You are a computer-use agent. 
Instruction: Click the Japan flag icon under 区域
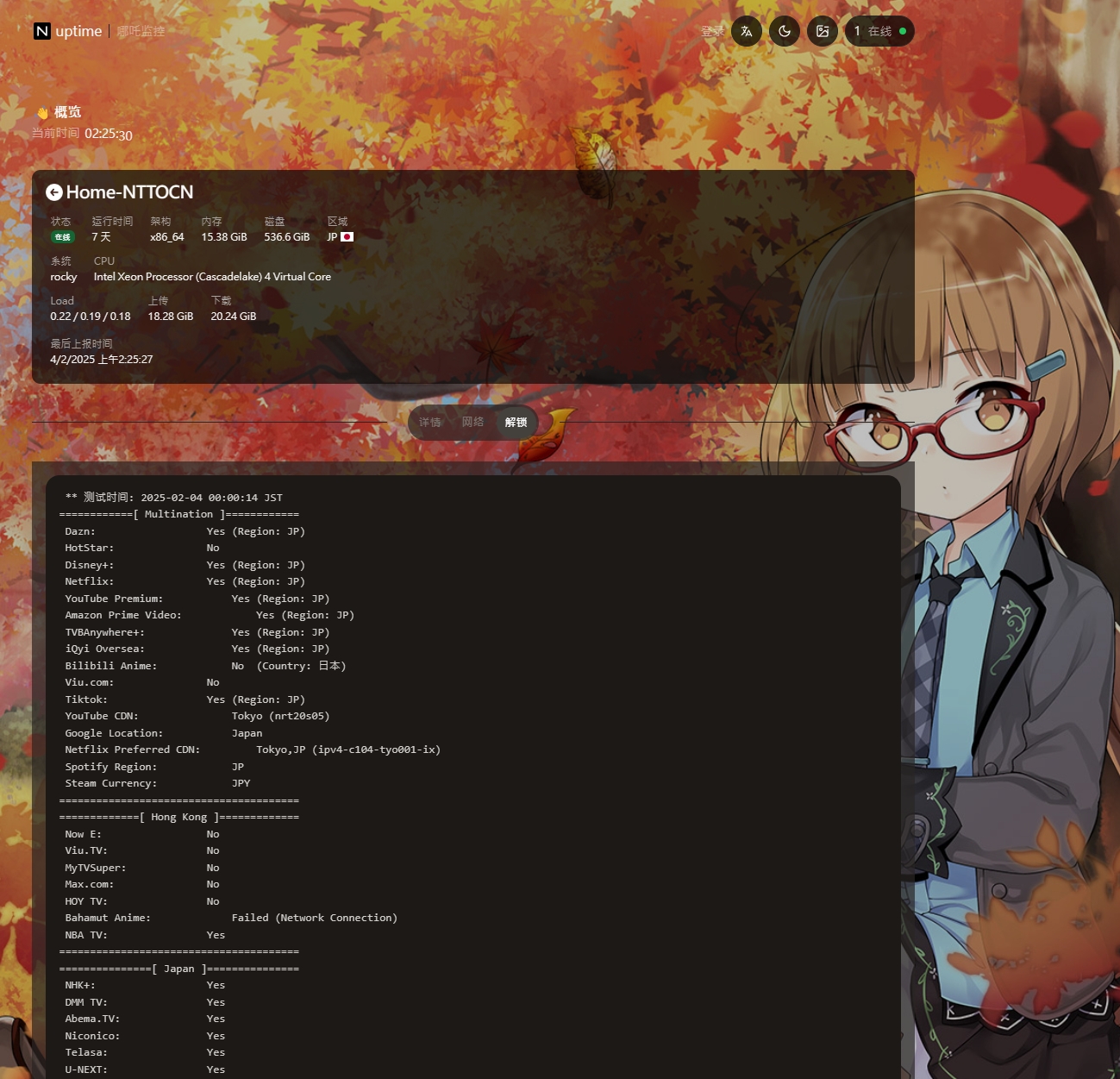(347, 237)
